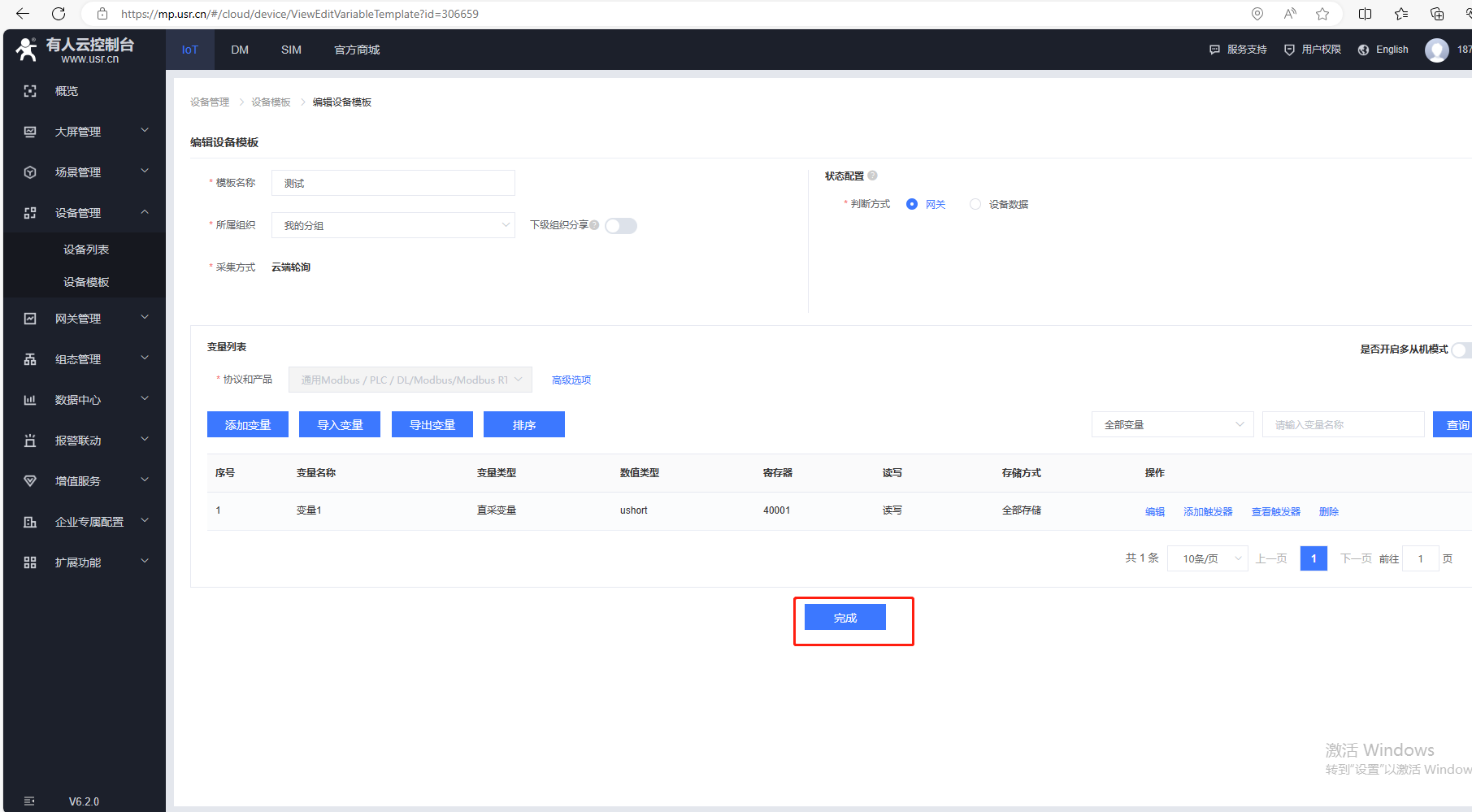The image size is (1472, 812).
Task: Click the 完成 button
Action: pyautogui.click(x=845, y=618)
